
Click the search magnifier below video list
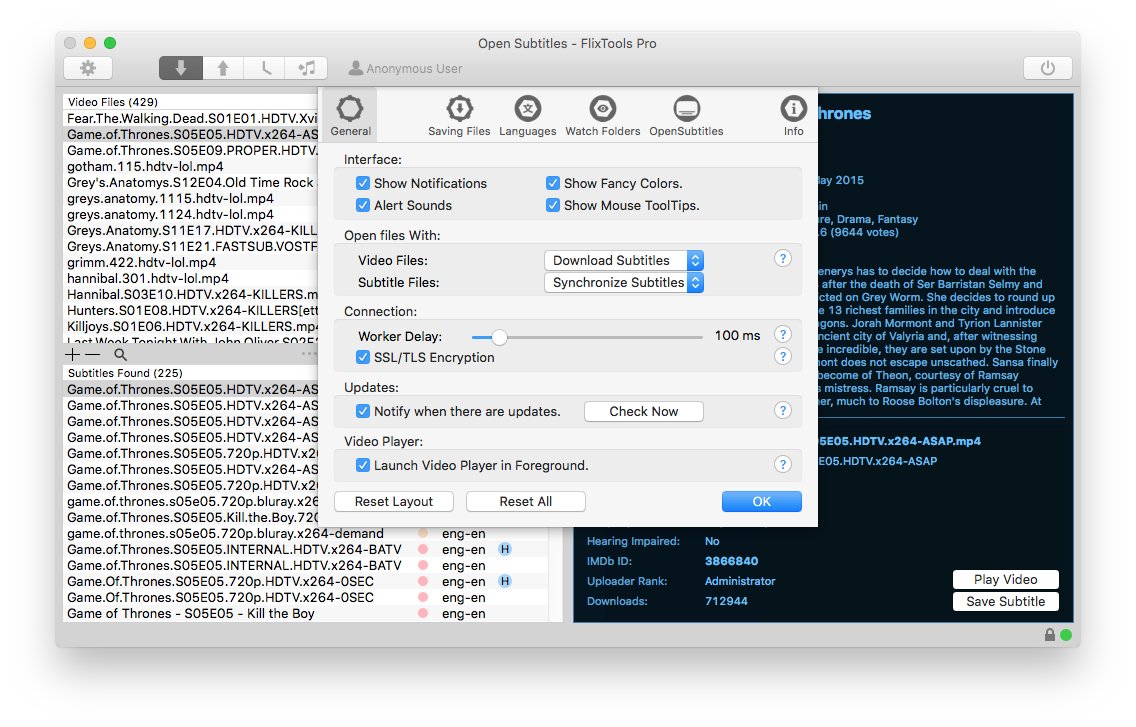tap(120, 354)
